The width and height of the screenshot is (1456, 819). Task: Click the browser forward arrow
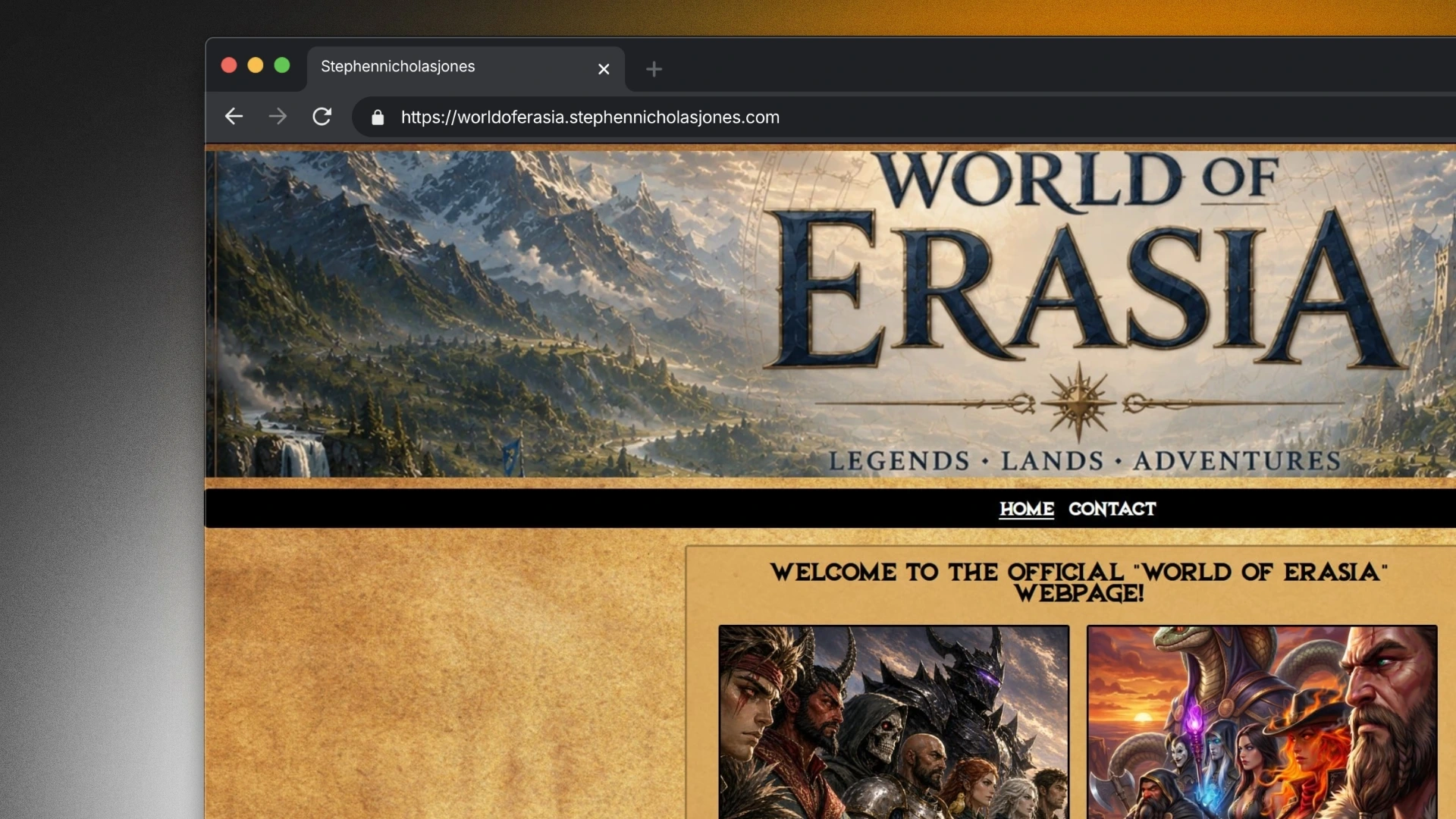(x=278, y=117)
